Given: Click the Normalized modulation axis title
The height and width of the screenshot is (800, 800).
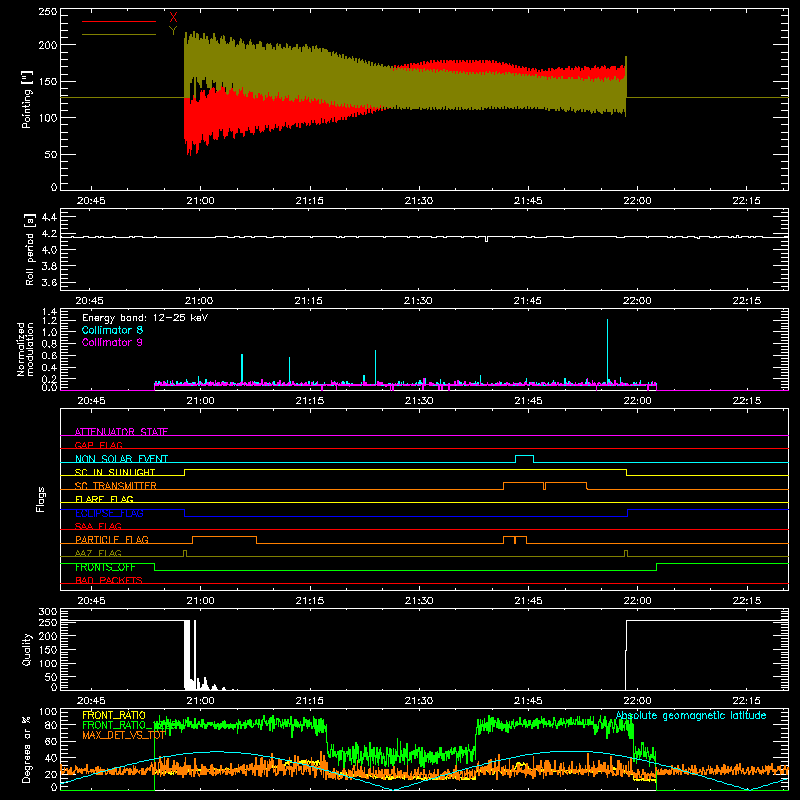Looking at the screenshot, I should pyautogui.click(x=25, y=349).
